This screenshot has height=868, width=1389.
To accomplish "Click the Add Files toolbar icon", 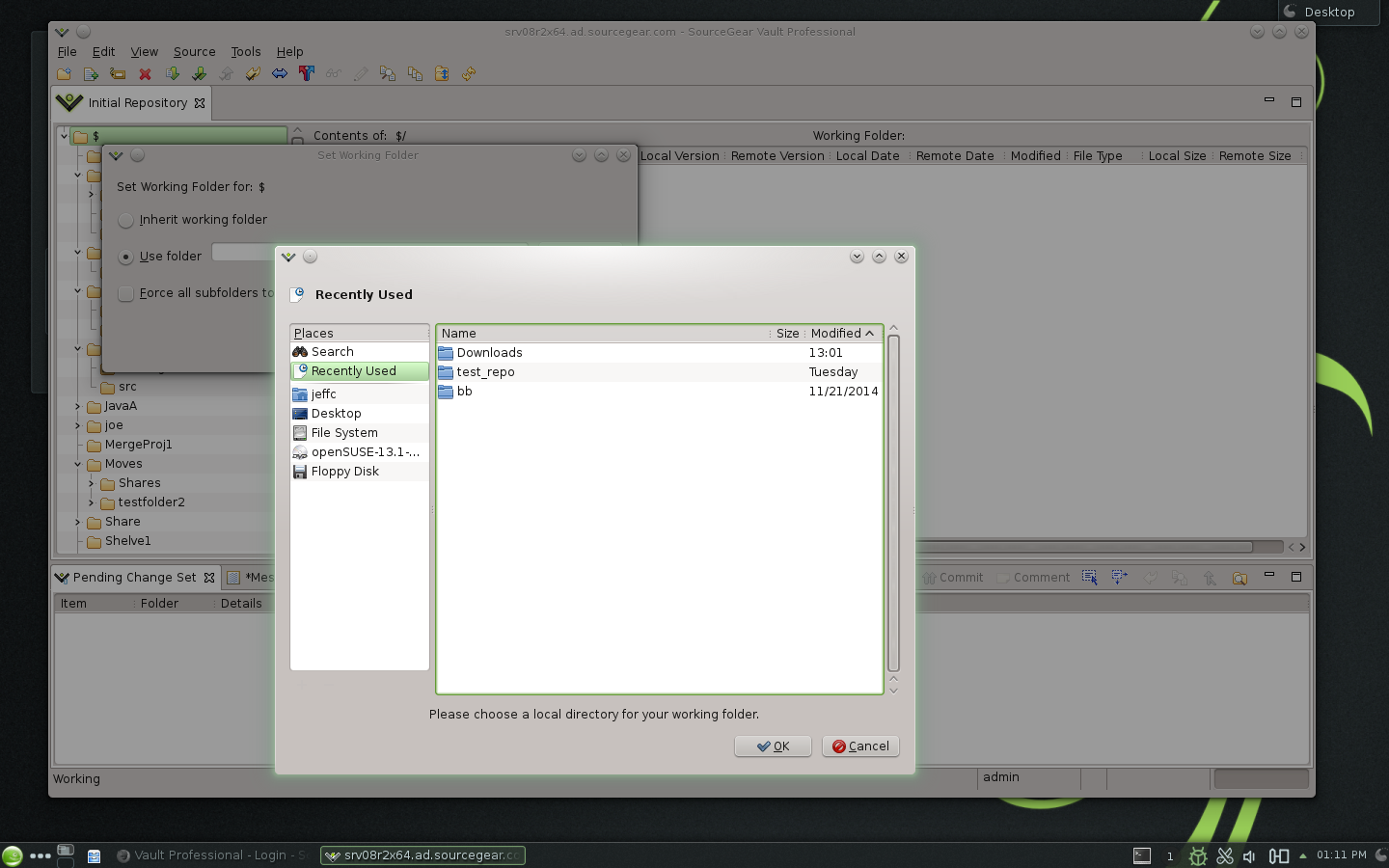I will click(91, 73).
